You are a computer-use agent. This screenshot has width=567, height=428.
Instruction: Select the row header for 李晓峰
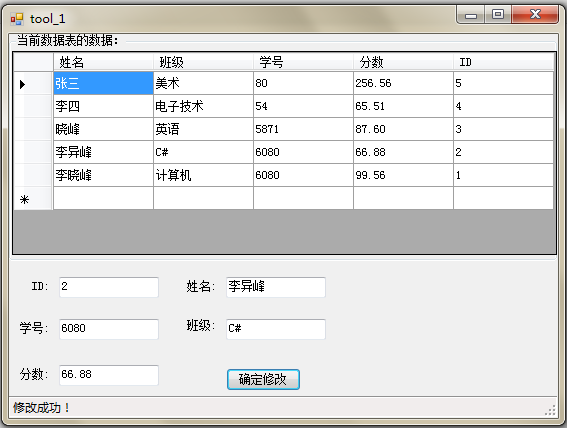pos(33,175)
